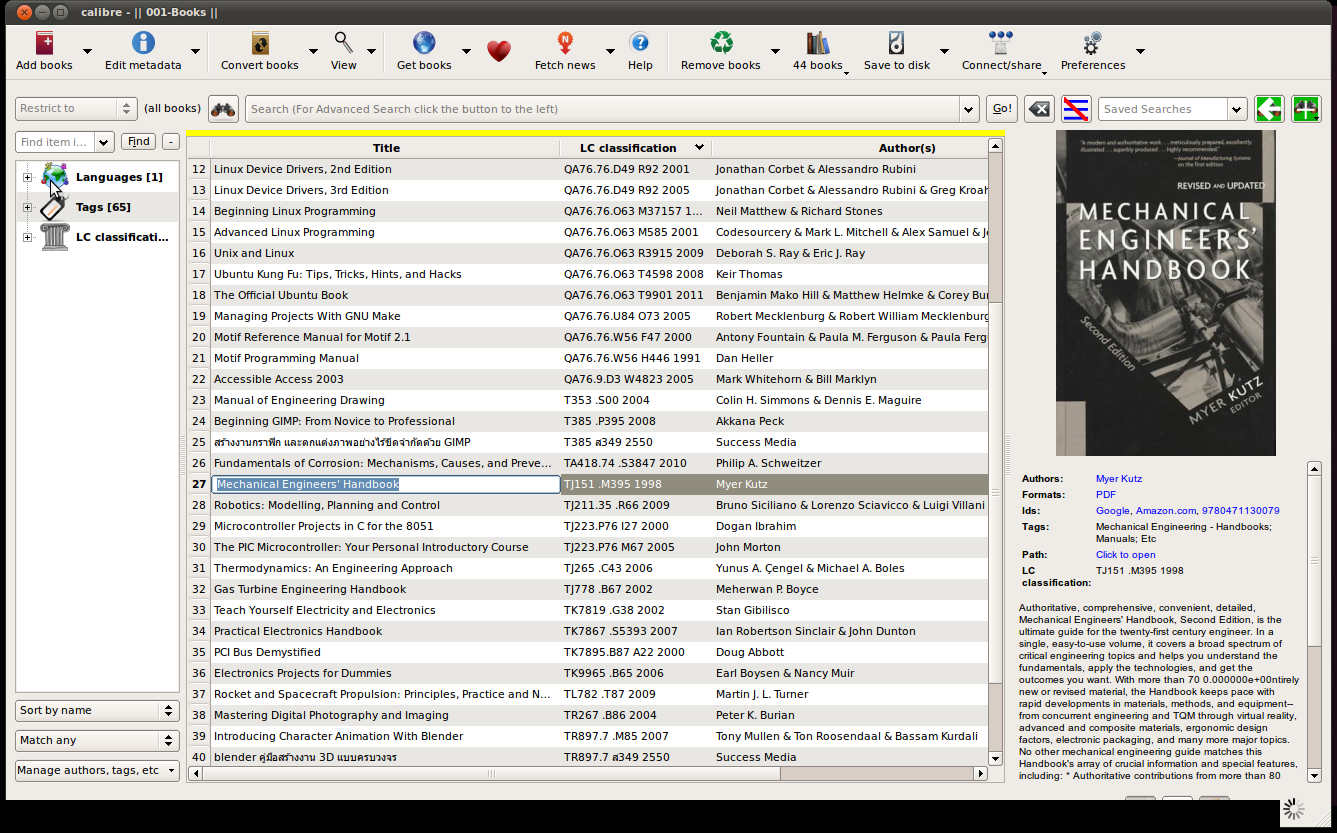Open search history dropdown arrow

968,109
